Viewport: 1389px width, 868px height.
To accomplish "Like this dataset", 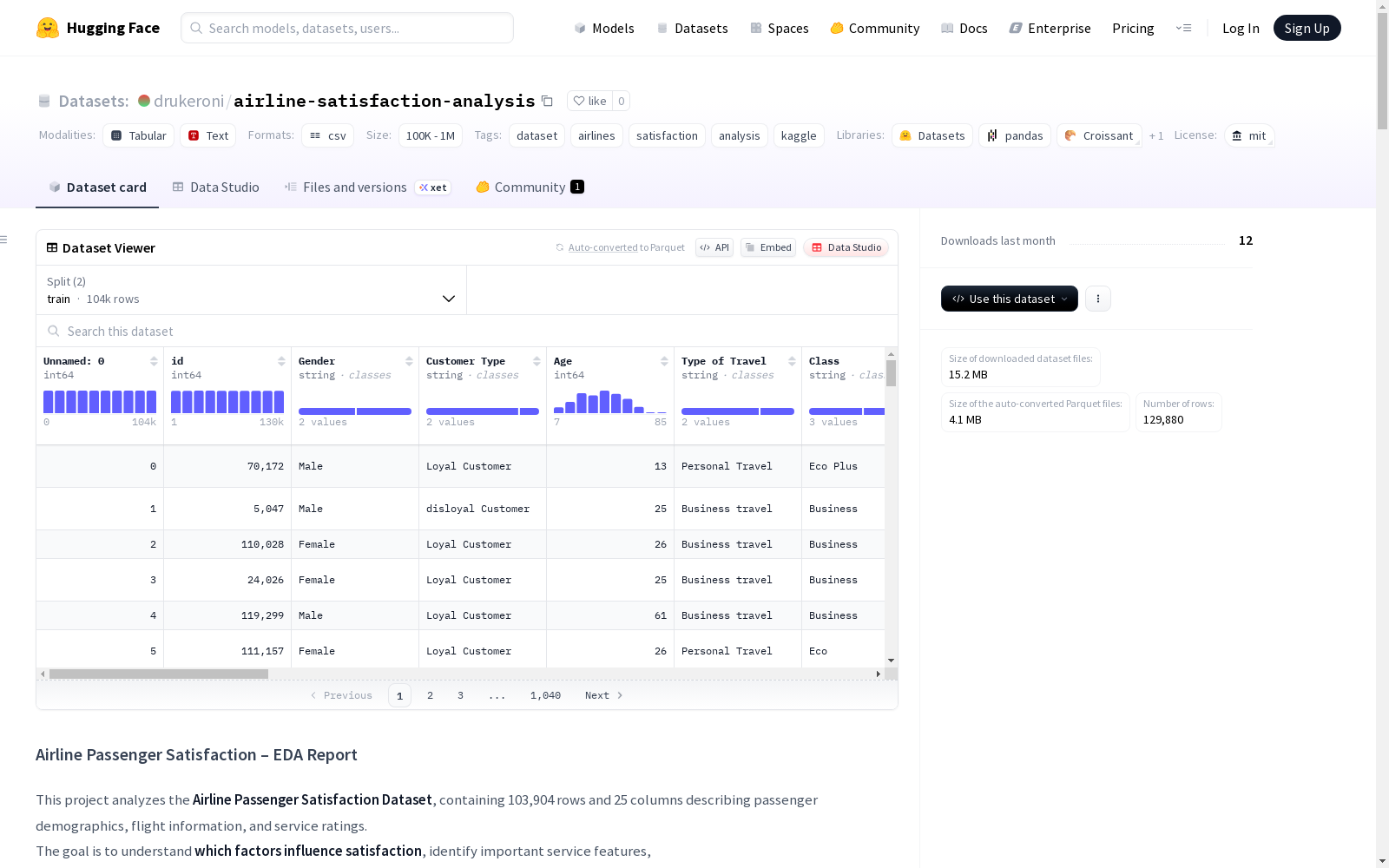I will click(x=589, y=101).
